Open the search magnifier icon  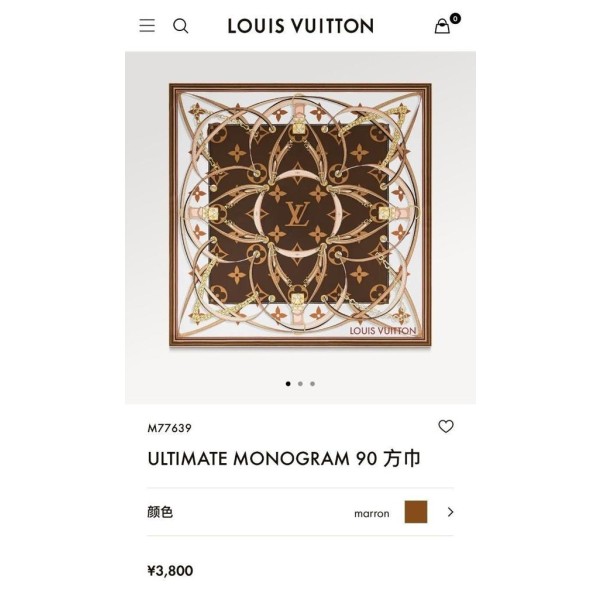(x=181, y=26)
